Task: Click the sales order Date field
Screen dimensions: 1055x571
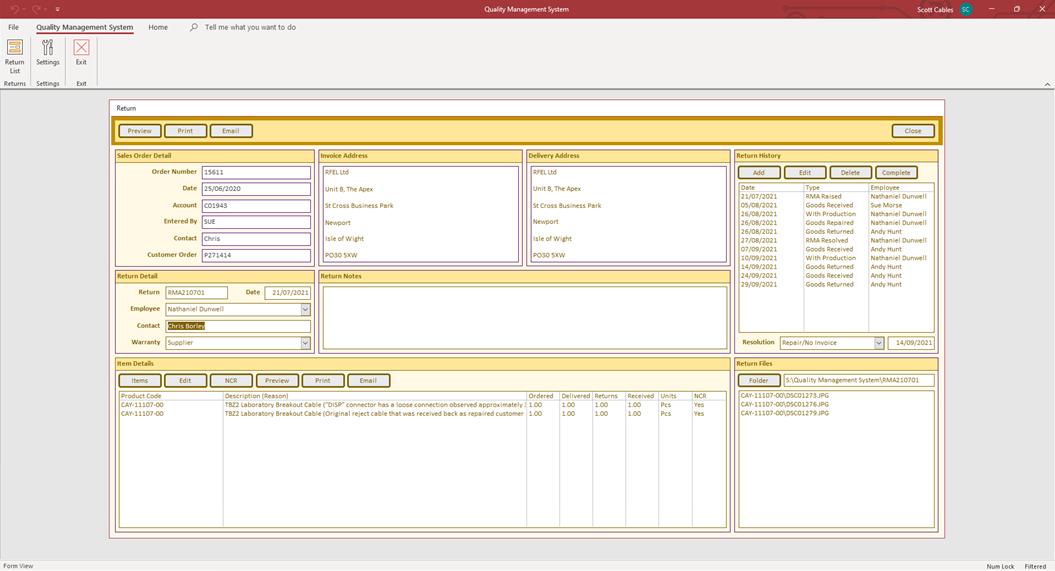Action: click(x=256, y=189)
